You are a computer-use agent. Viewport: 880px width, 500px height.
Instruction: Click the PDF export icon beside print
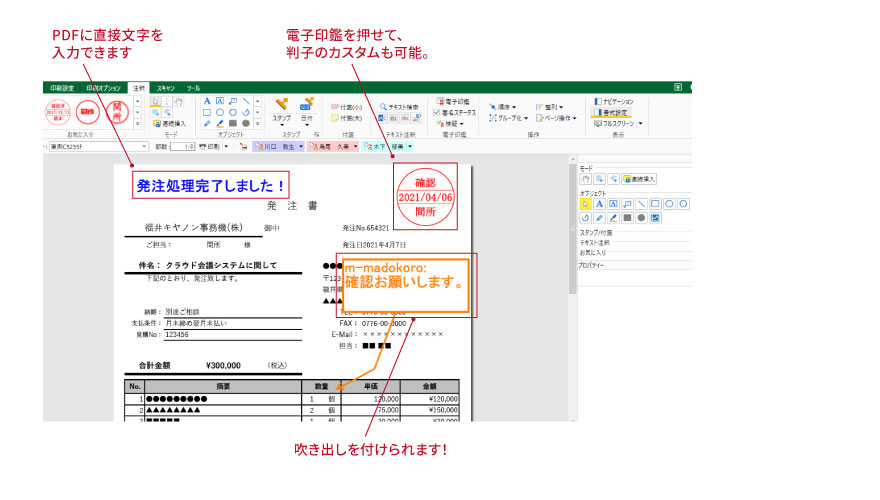[x=243, y=146]
